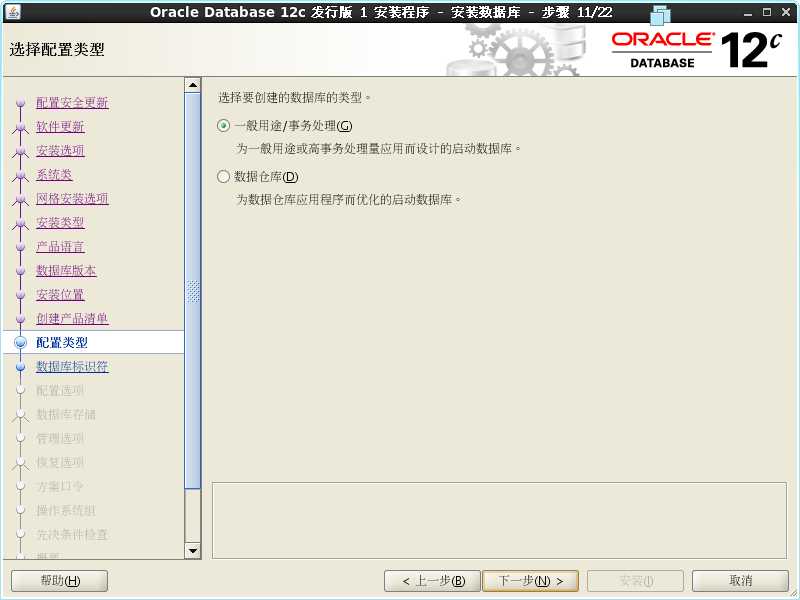Navigate to 网格安装选项 step
This screenshot has height=600, width=800.
click(72, 198)
